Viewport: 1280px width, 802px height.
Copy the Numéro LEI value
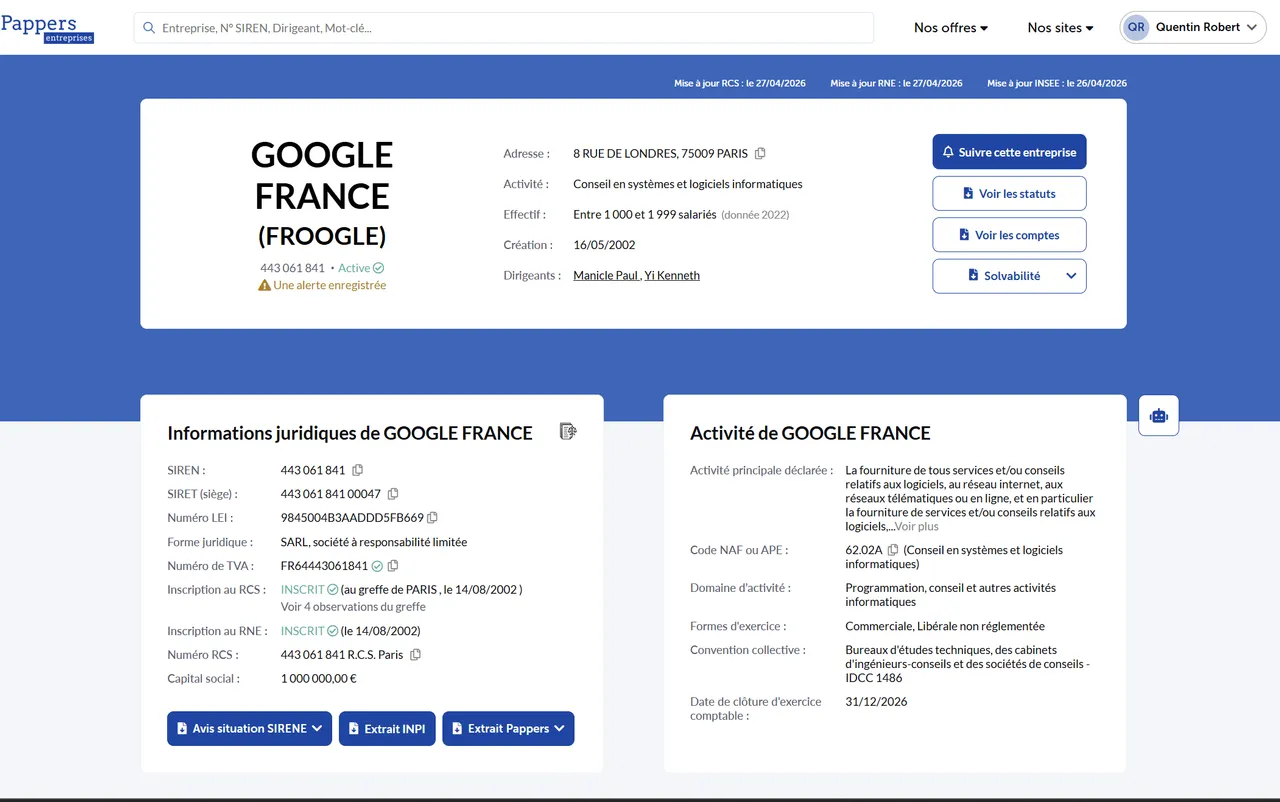pyautogui.click(x=432, y=518)
